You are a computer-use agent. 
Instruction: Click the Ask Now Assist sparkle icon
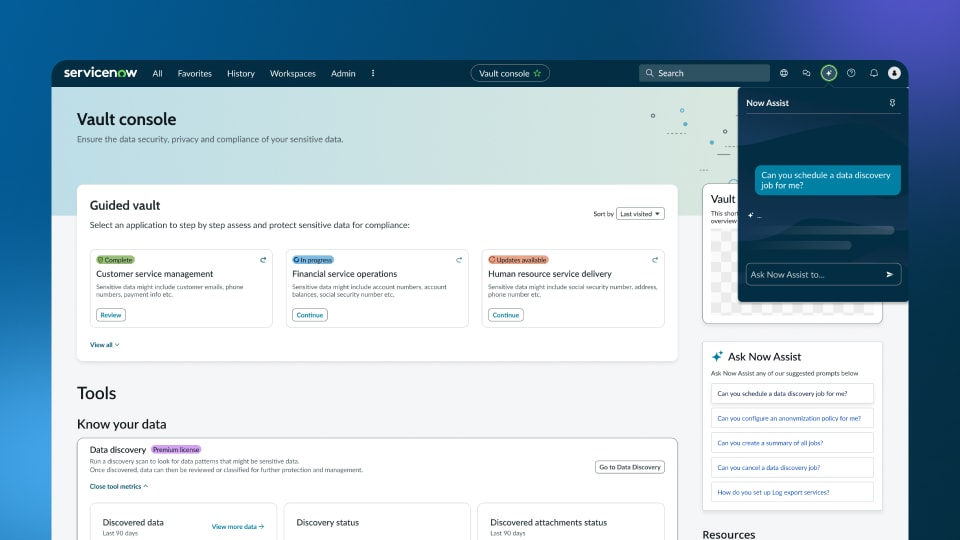[x=717, y=356]
